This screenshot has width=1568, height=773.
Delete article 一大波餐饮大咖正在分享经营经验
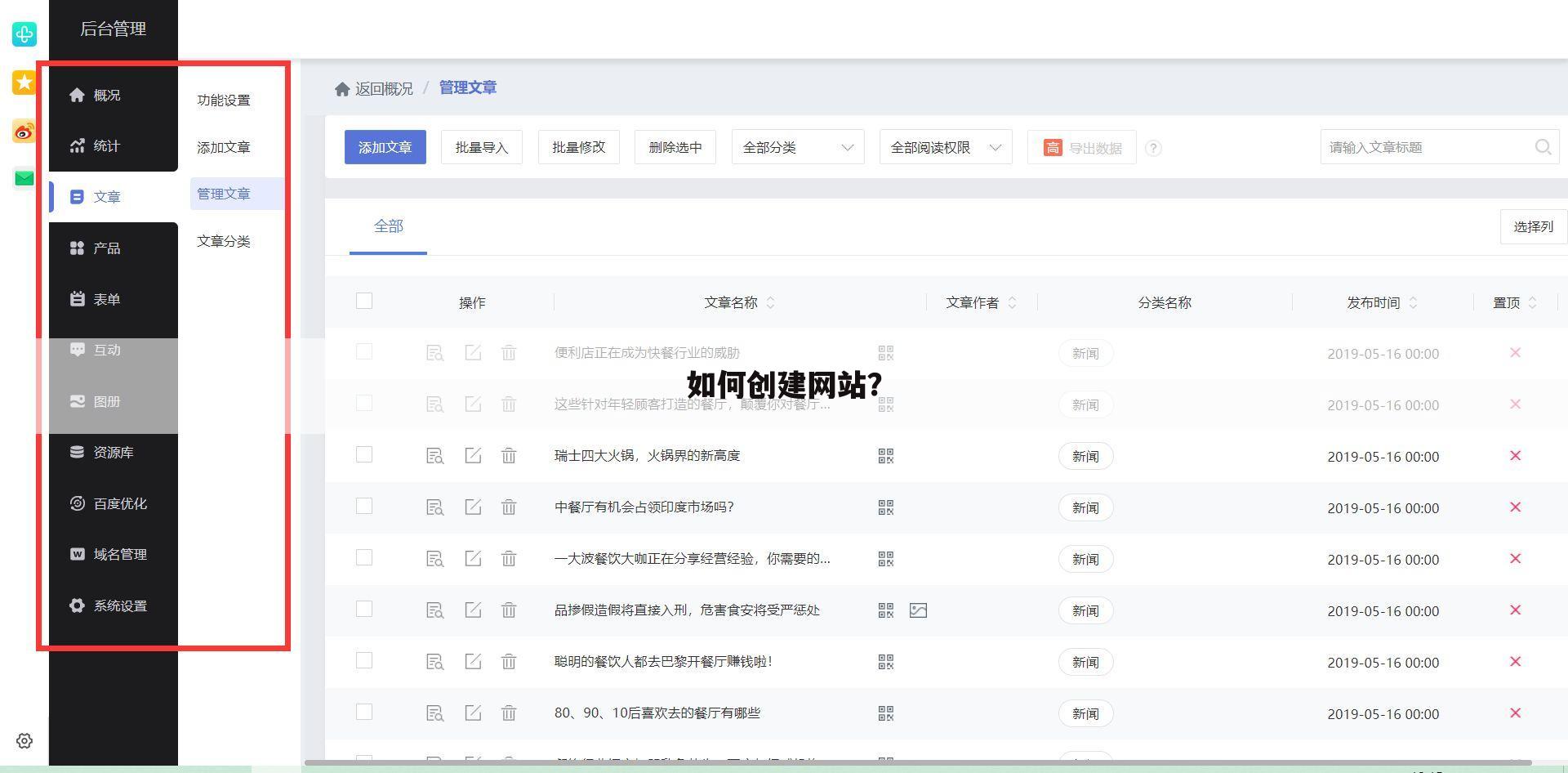click(509, 559)
